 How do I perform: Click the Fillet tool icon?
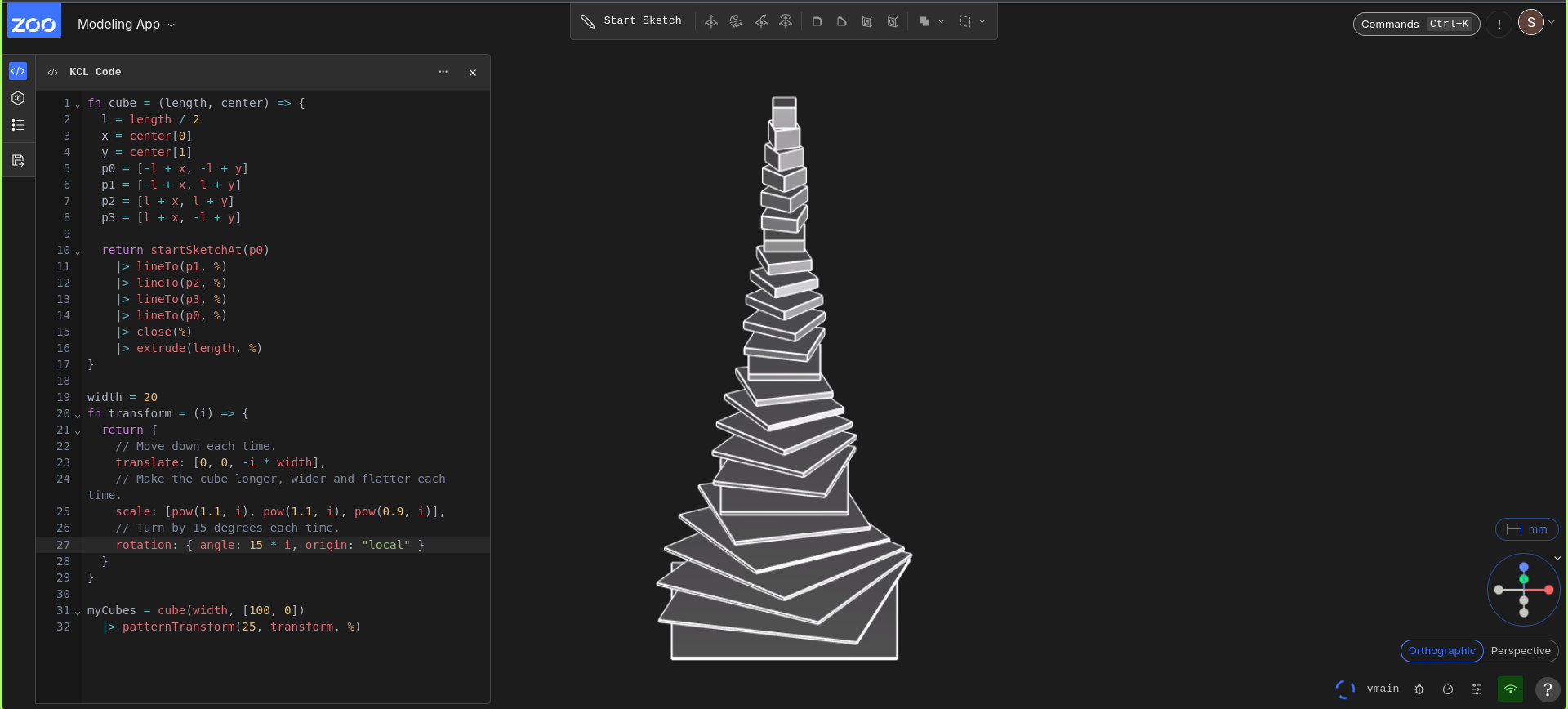817,21
